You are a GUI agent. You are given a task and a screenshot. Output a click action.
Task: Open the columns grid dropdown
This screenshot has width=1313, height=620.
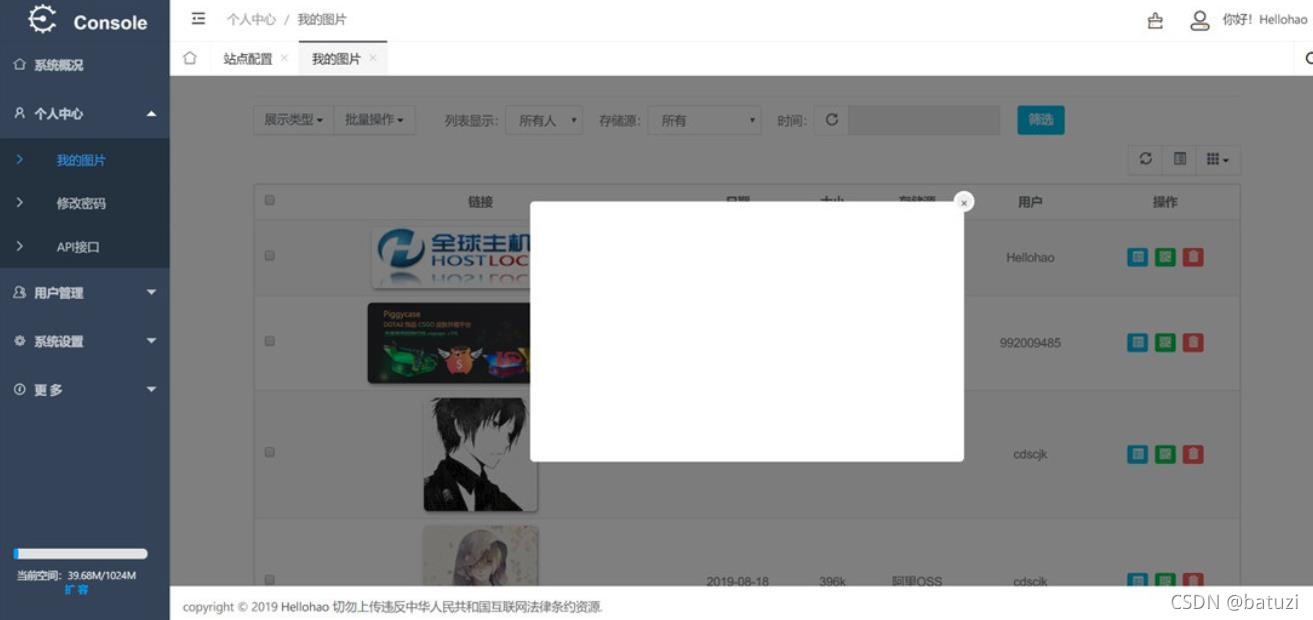[x=1218, y=159]
